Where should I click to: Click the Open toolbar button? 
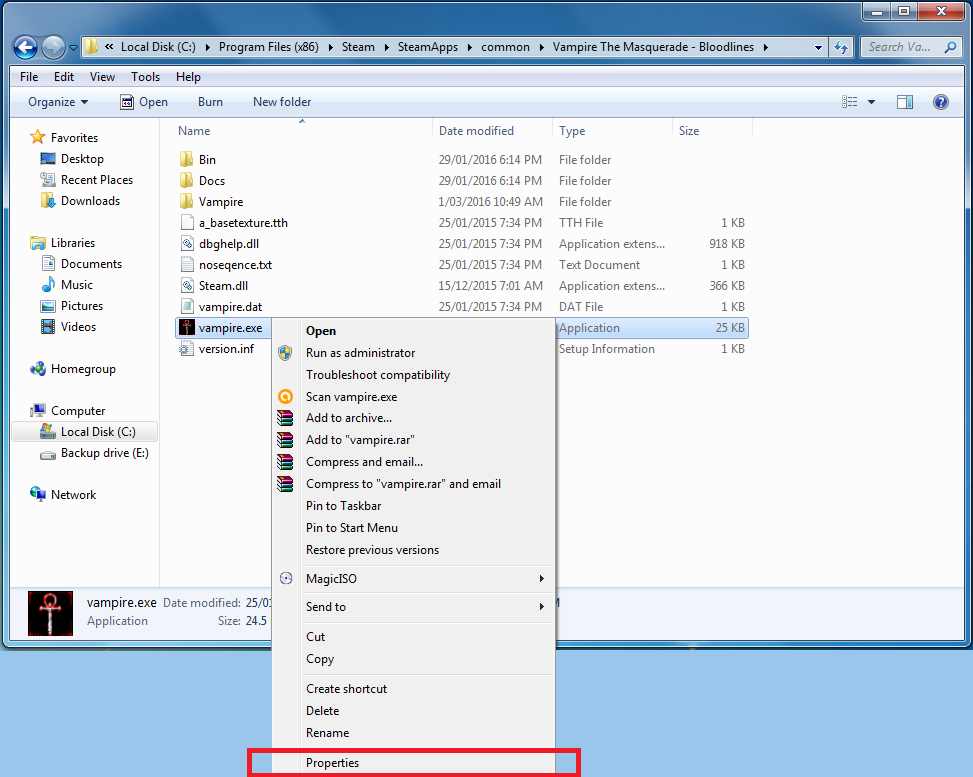pos(144,102)
